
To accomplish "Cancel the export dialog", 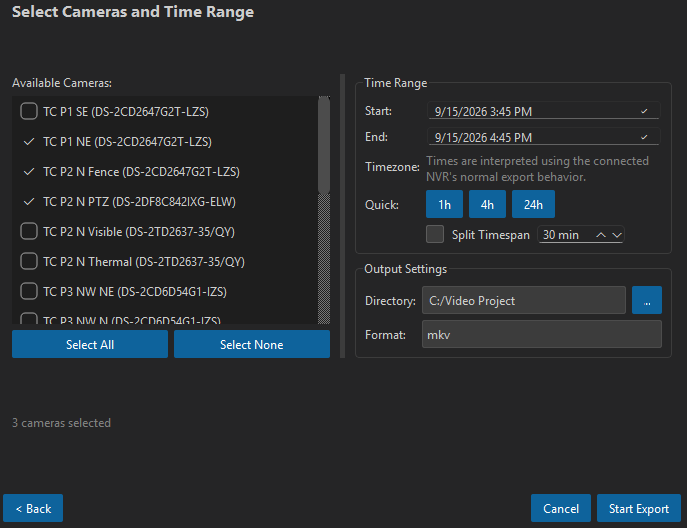I will [561, 508].
